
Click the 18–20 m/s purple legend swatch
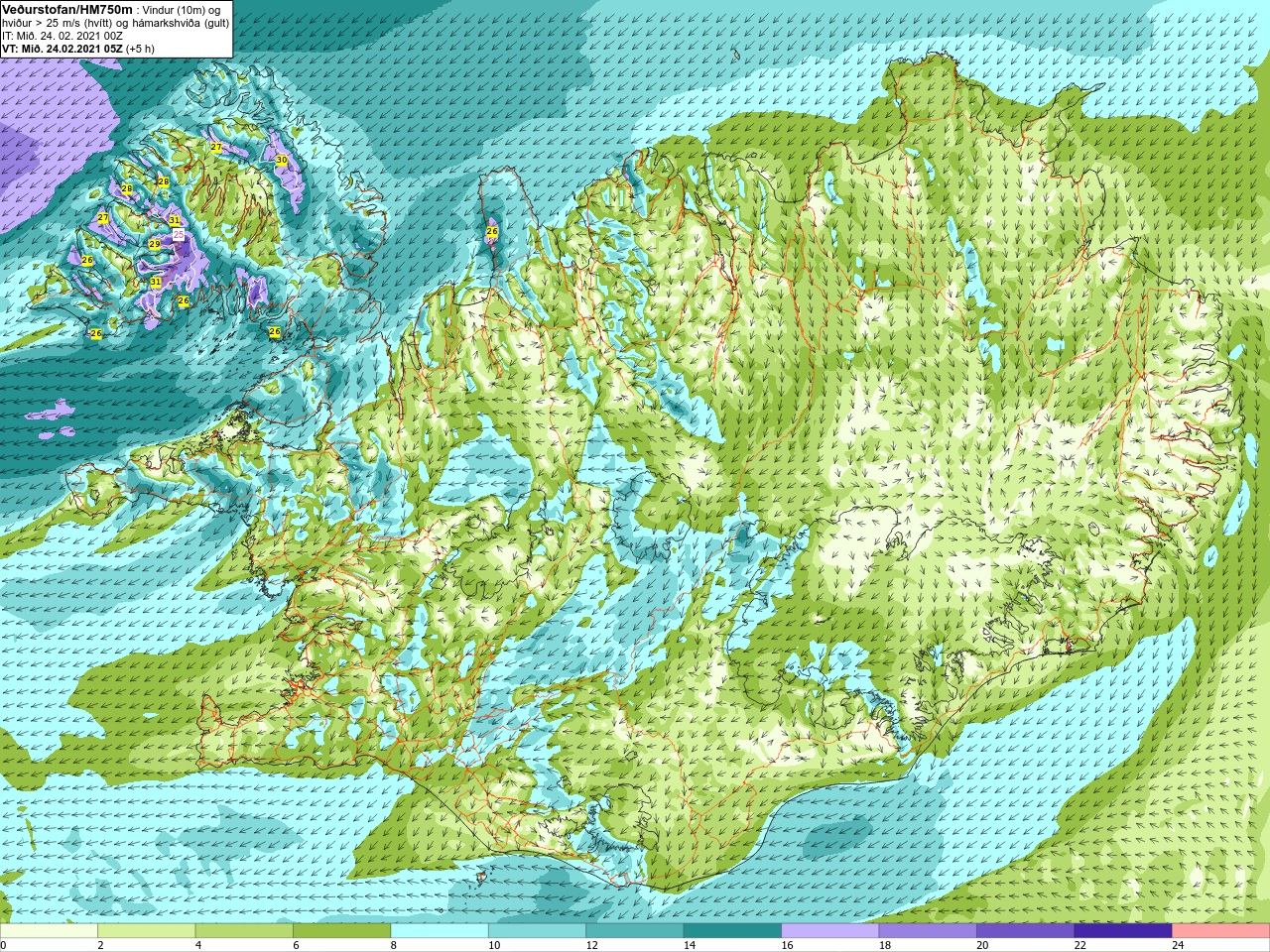(x=928, y=930)
